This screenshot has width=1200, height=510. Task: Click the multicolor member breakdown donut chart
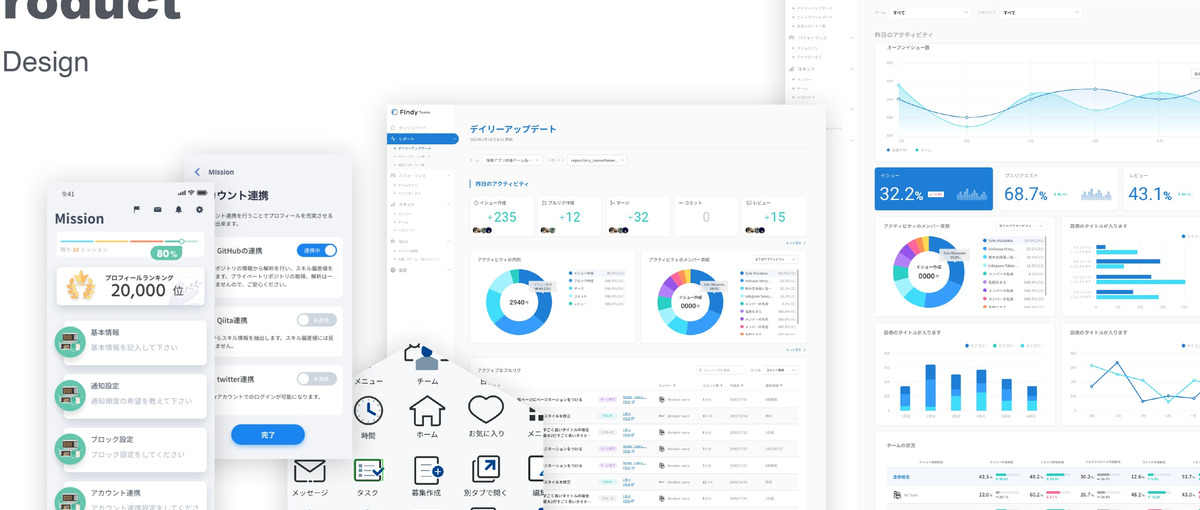click(x=692, y=301)
